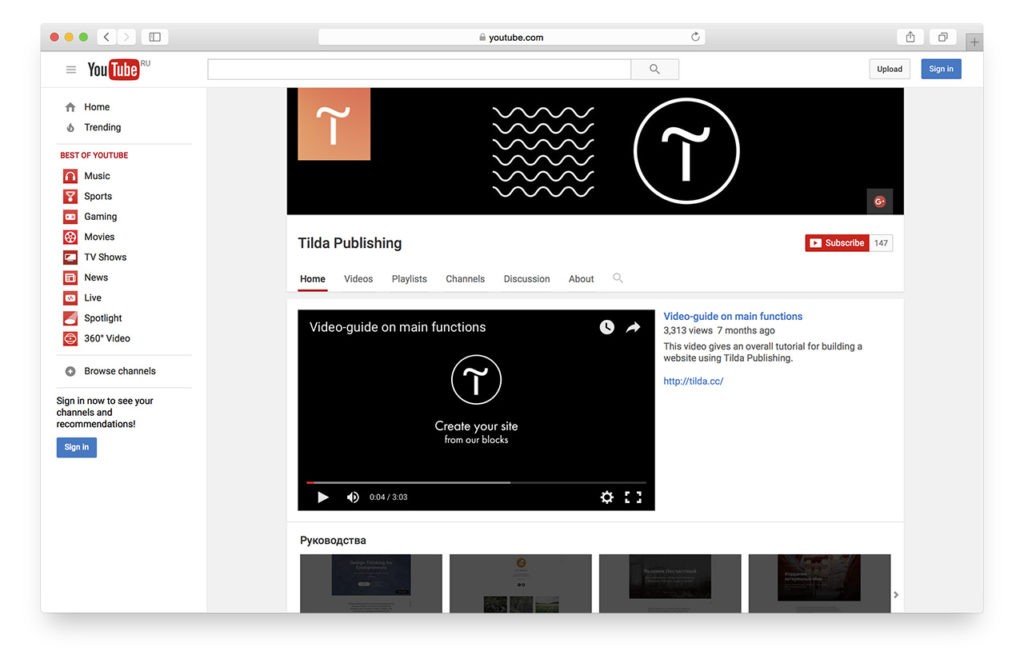This screenshot has width=1024, height=671.
Task: Open the Sports category icon
Action: [x=70, y=196]
